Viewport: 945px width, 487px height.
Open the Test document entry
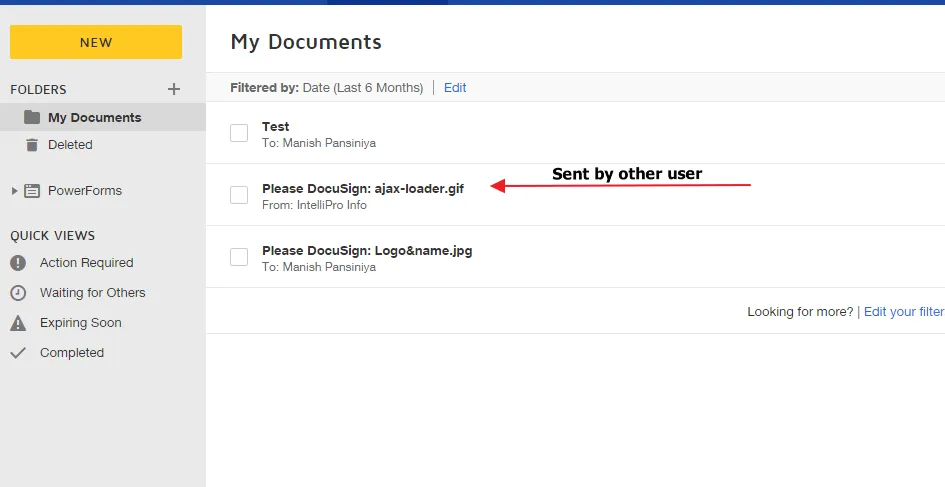[276, 127]
